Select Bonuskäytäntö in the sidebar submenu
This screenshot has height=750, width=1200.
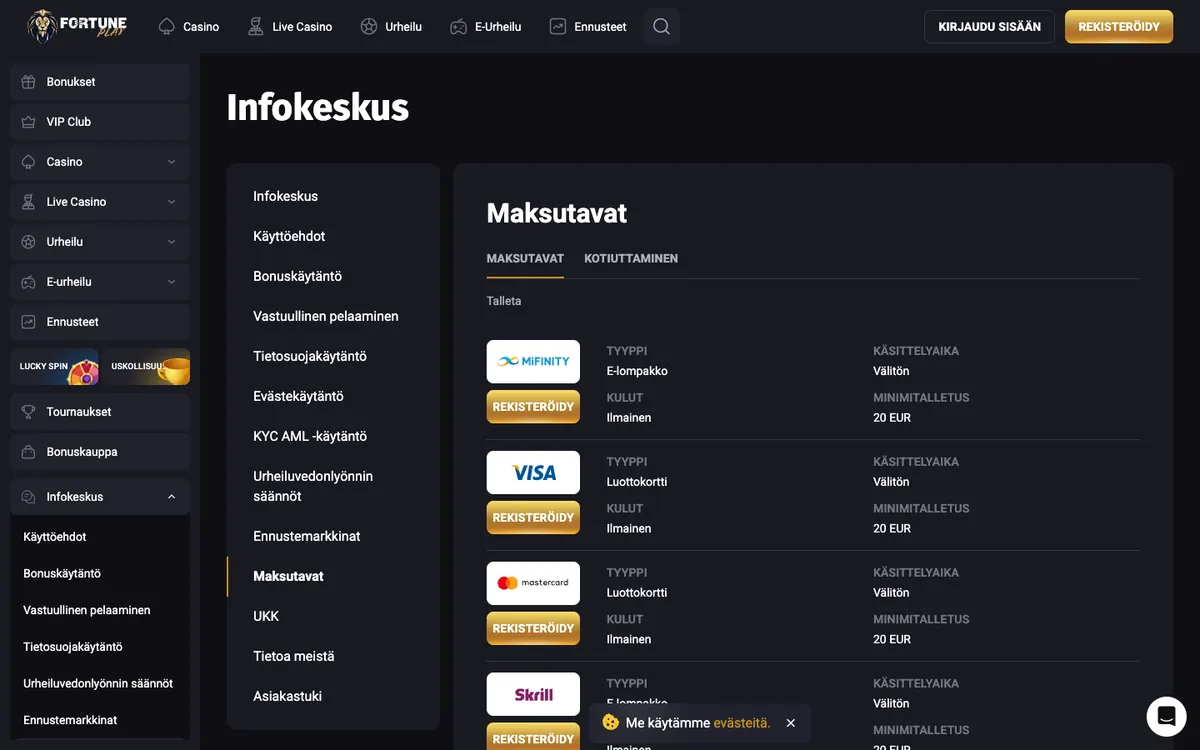(x=62, y=574)
